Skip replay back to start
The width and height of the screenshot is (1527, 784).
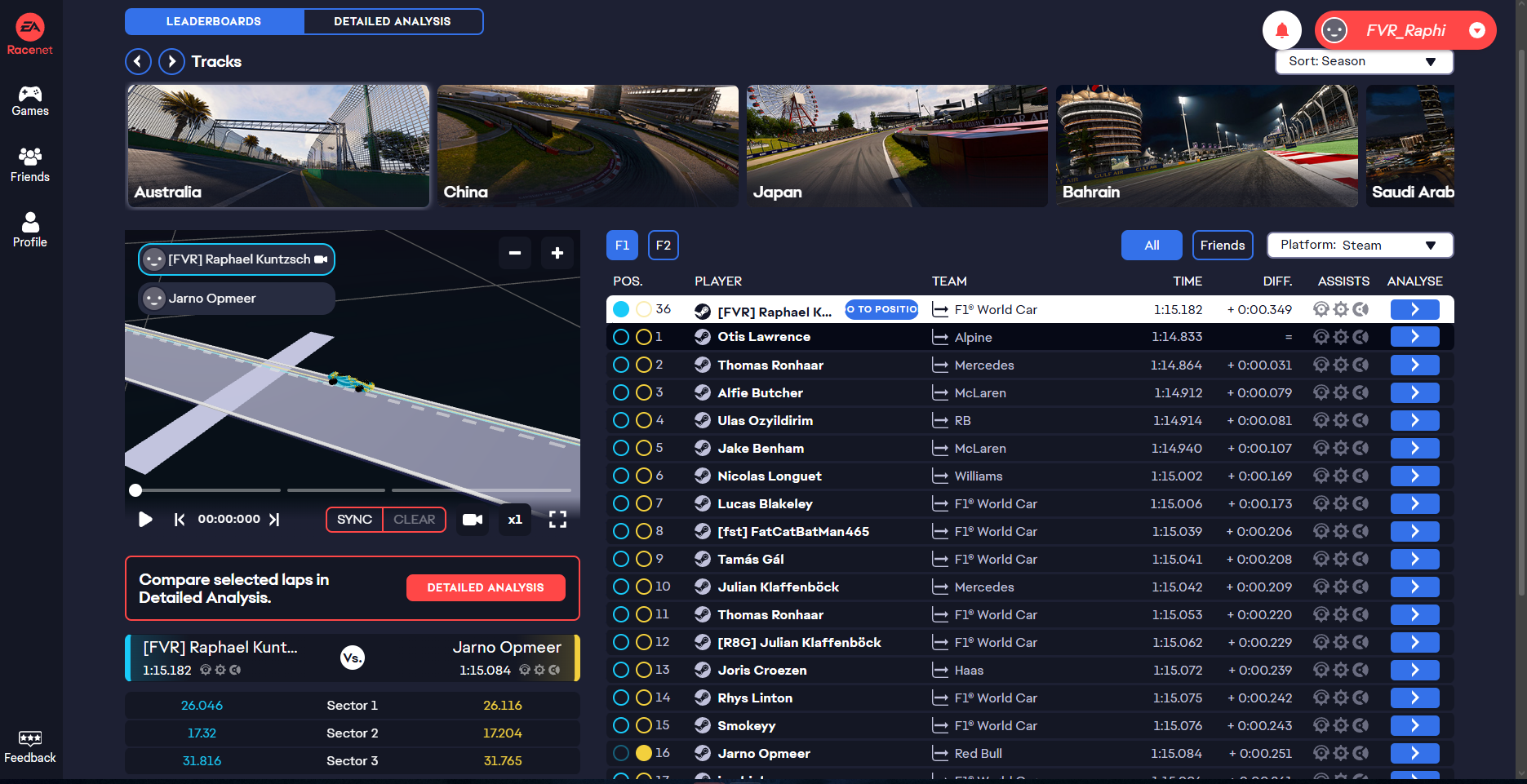click(180, 520)
